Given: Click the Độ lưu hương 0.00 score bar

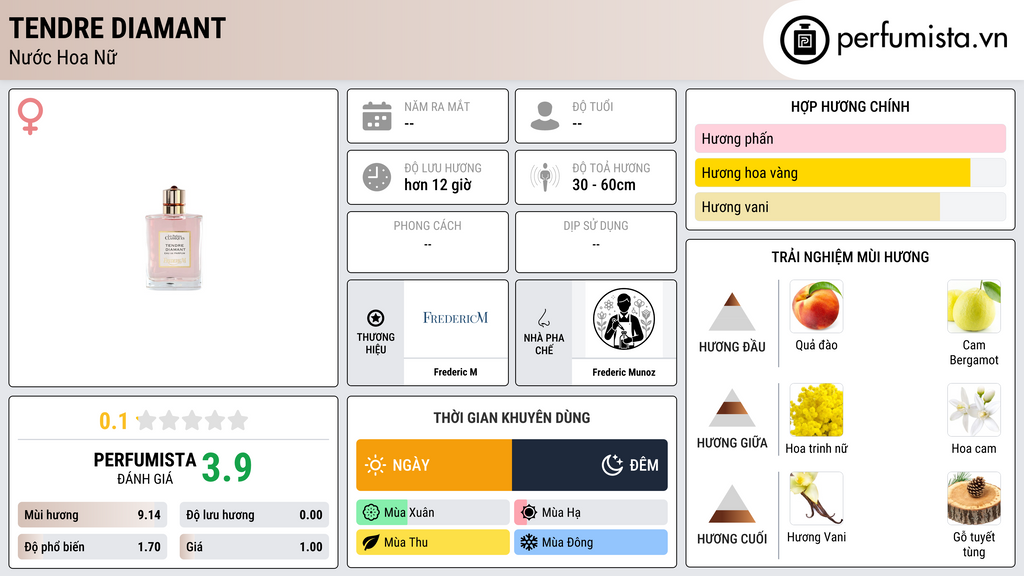Looking at the screenshot, I should [x=254, y=515].
